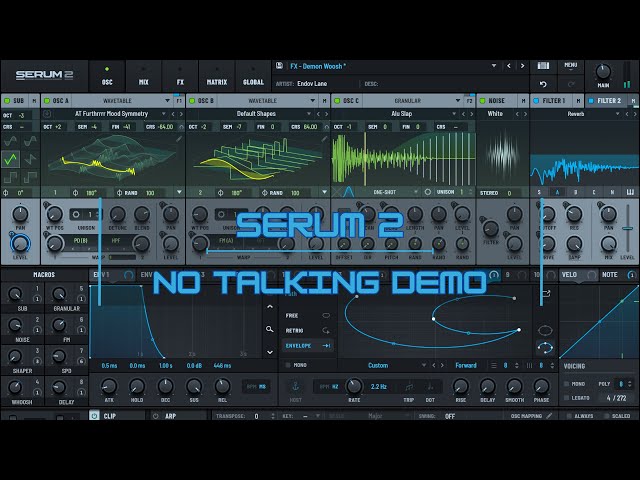Switch to the FX tab
Image resolution: width=640 pixels, height=480 pixels.
pyautogui.click(x=180, y=76)
